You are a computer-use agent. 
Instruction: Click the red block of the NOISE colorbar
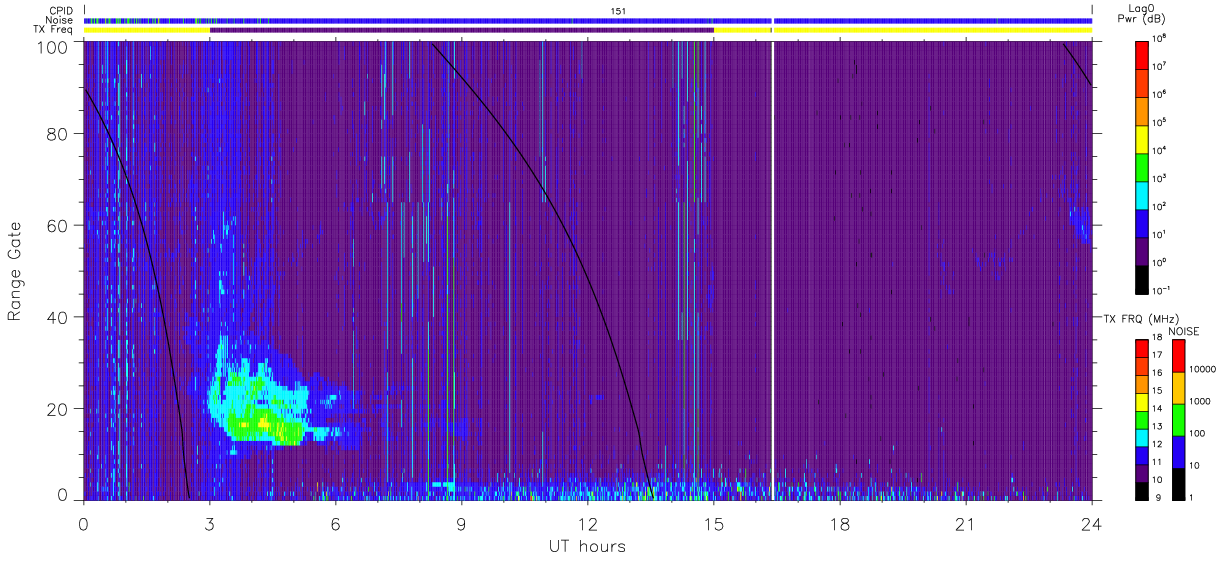click(x=1178, y=356)
